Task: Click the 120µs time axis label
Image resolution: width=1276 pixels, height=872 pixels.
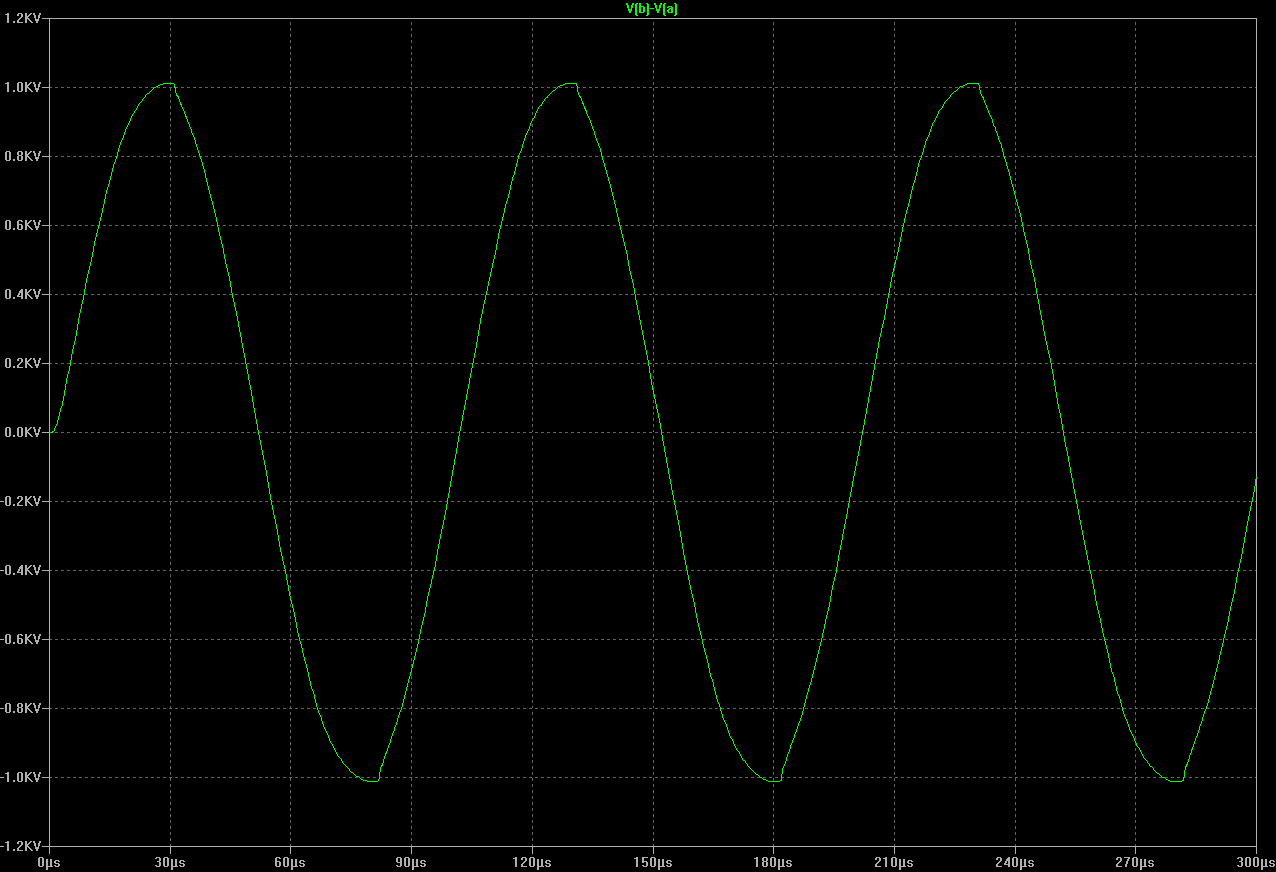Action: [x=532, y=861]
